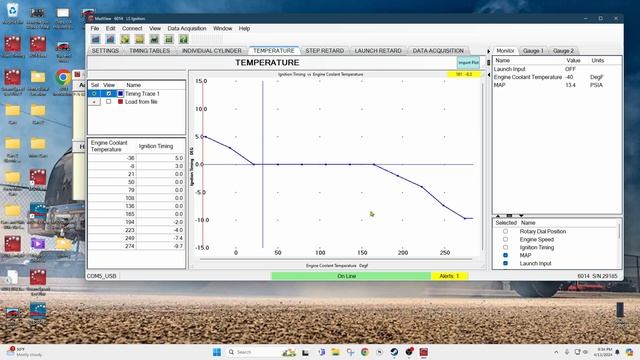Image resolution: width=640 pixels, height=360 pixels.
Task: Click the yellow-green arrow toolbar icon
Action: pos(125,39)
